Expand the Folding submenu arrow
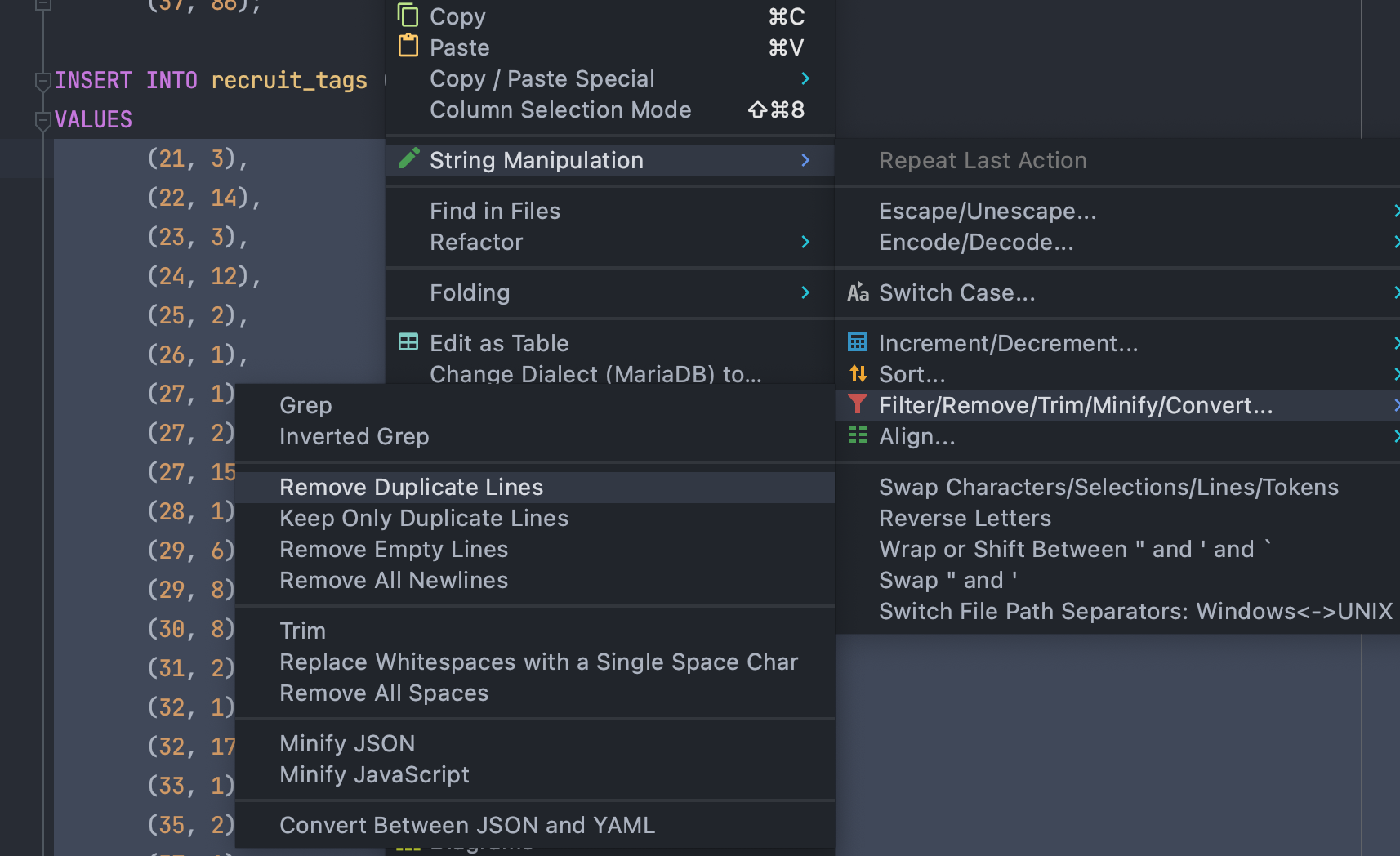This screenshot has width=1400, height=856. click(805, 292)
